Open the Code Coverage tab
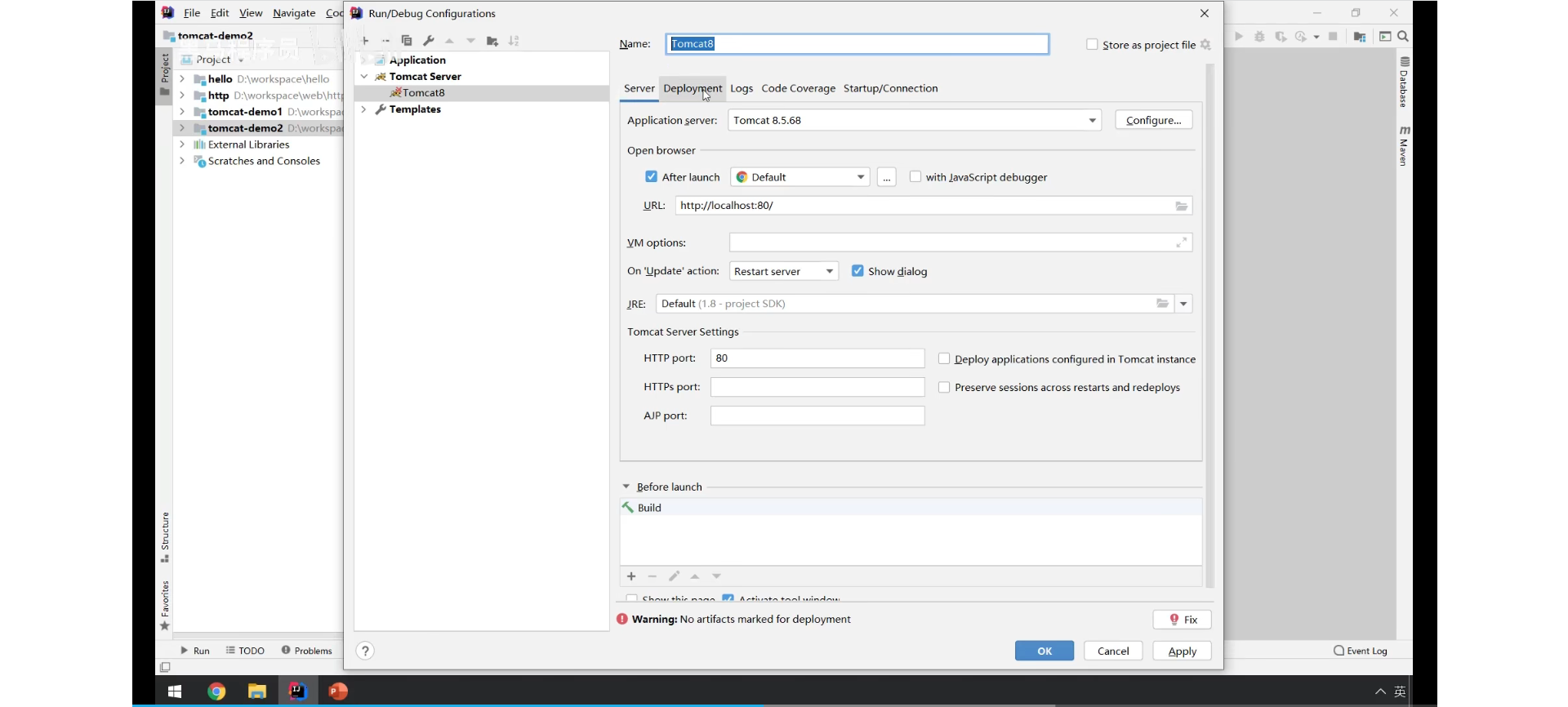The image size is (1568, 707). coord(798,88)
